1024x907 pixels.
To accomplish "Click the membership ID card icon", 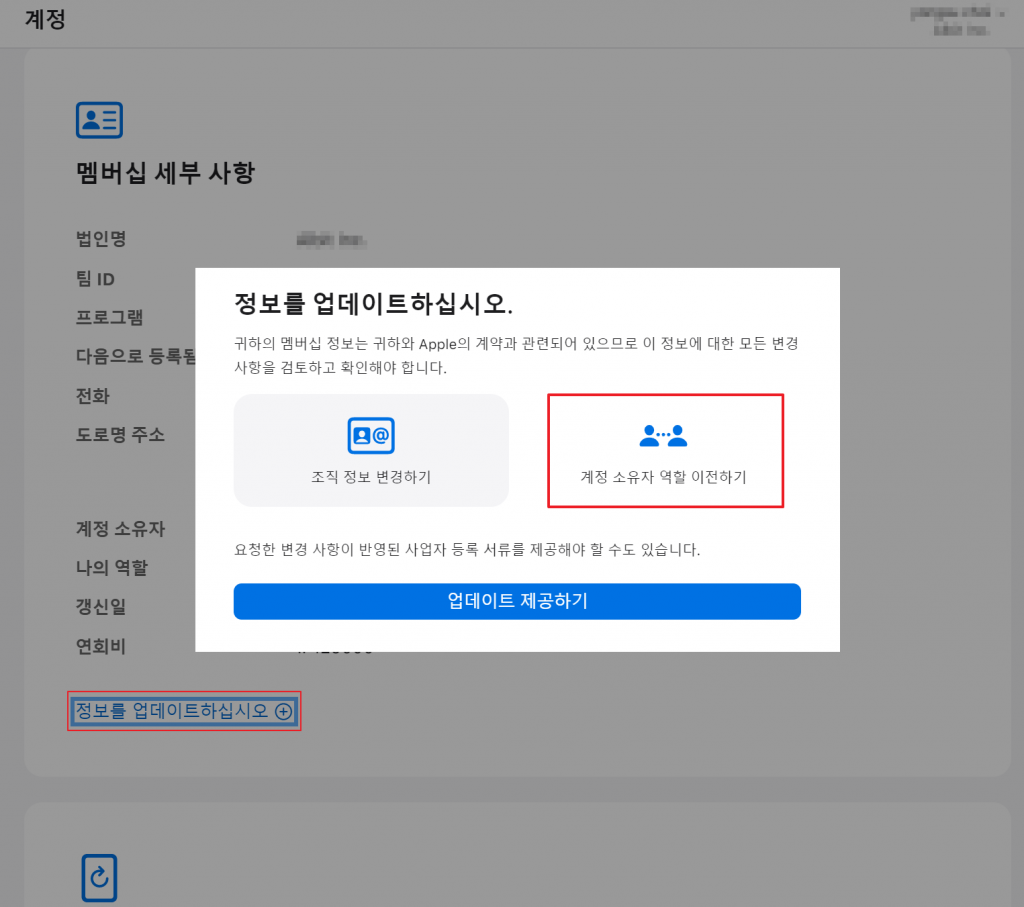I will (99, 120).
